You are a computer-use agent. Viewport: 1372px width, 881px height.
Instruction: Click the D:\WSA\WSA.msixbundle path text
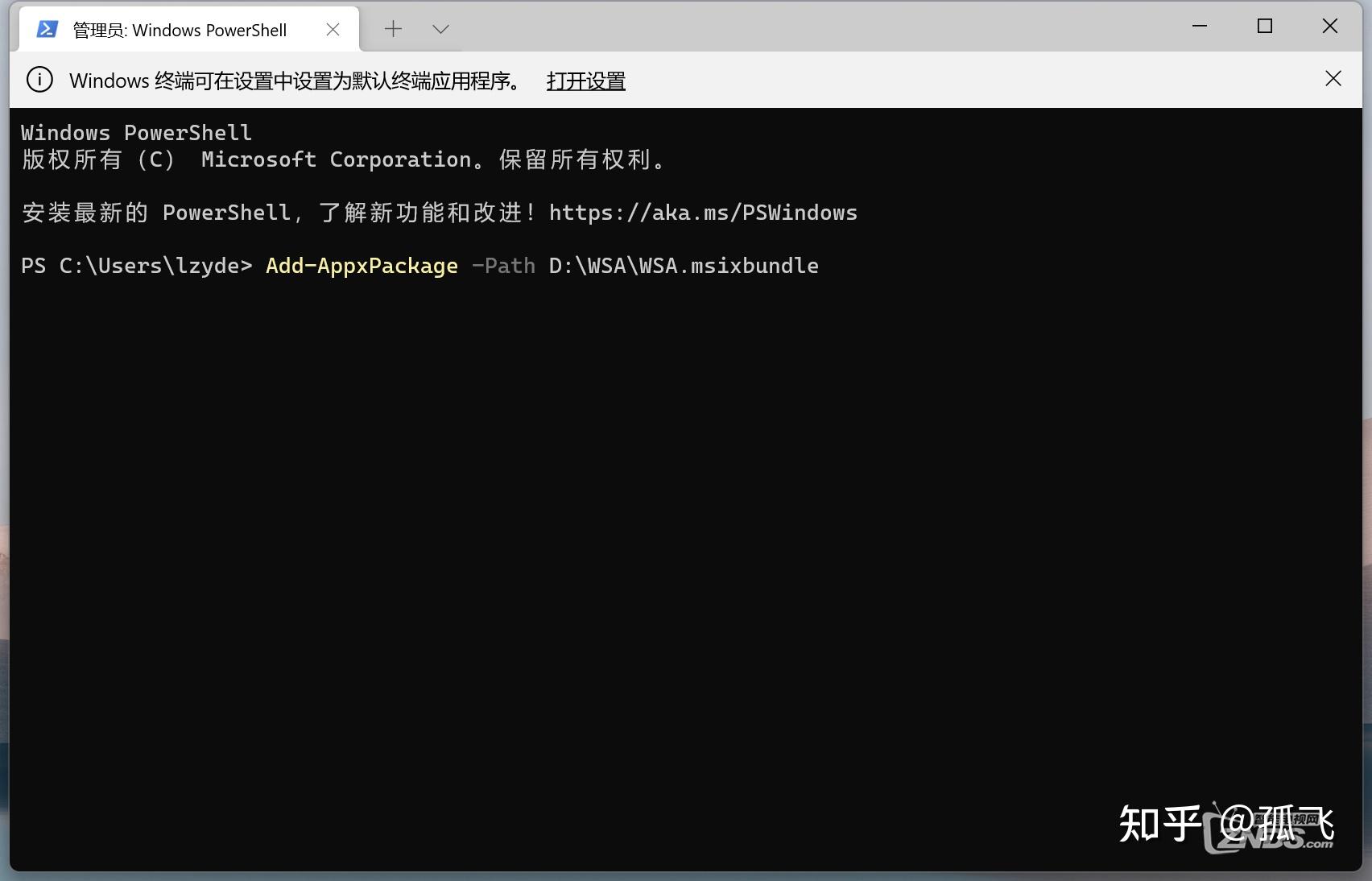click(684, 266)
